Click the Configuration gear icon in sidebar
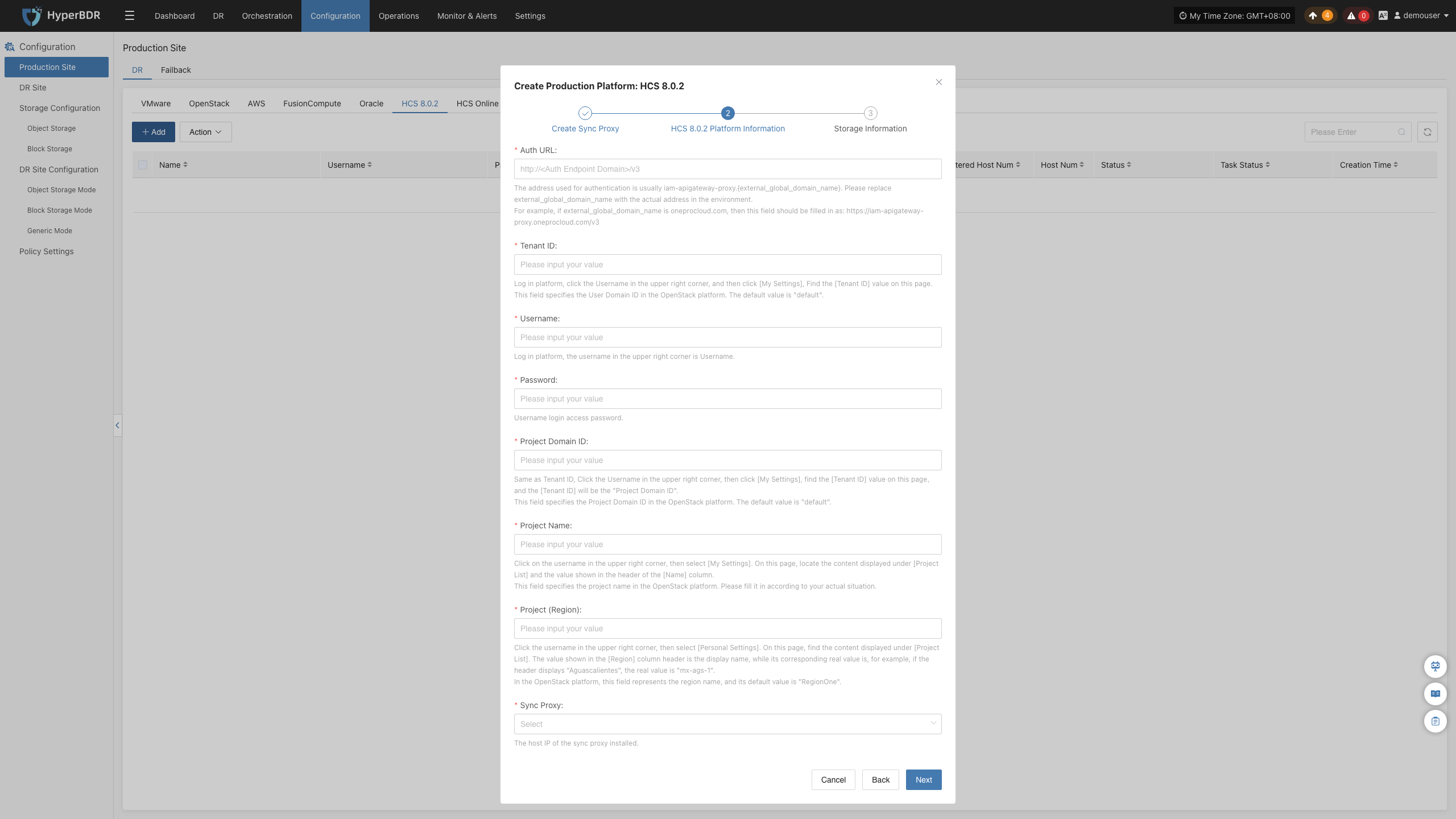1456x819 pixels. tap(10, 47)
